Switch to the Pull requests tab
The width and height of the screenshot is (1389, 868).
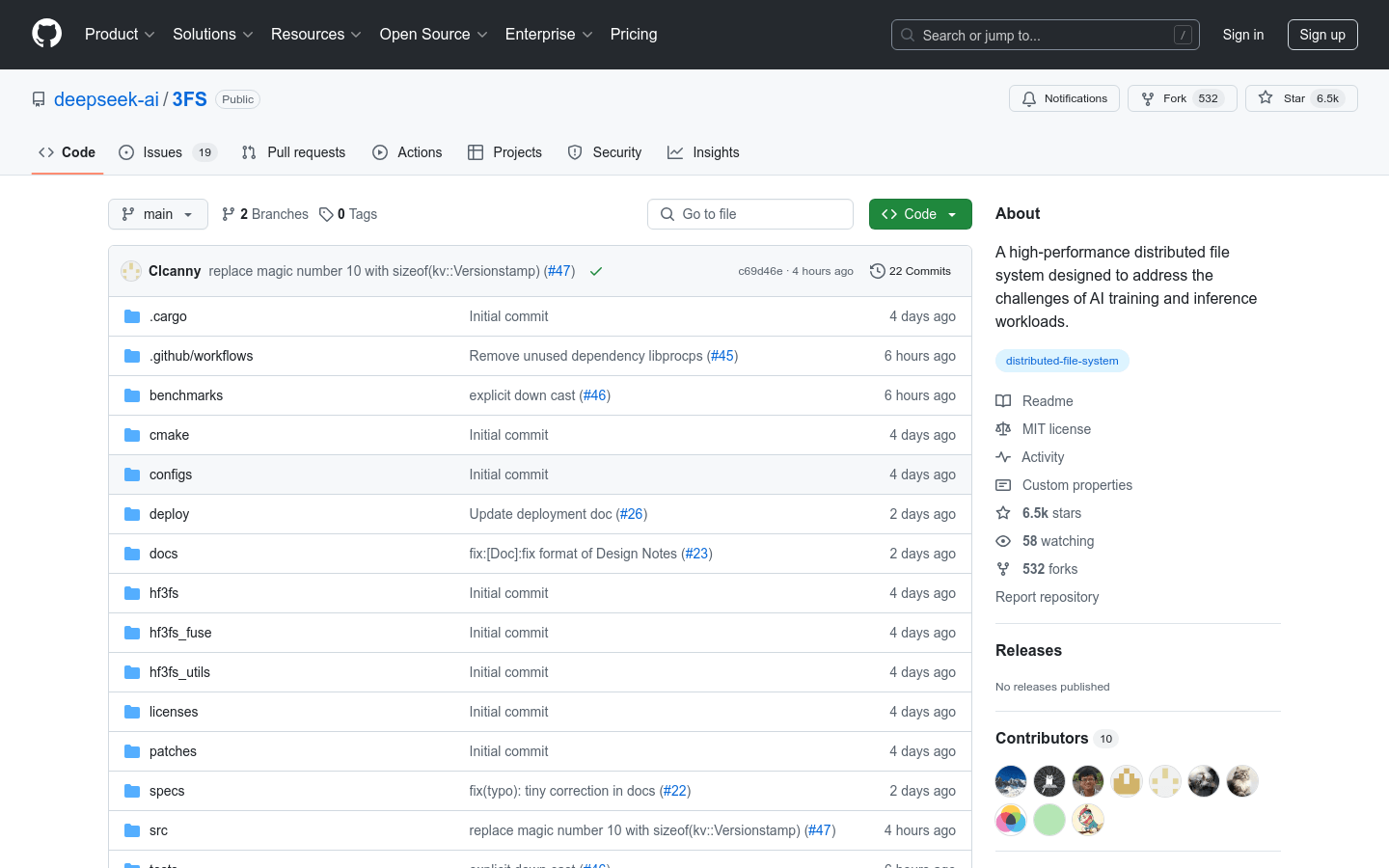pyautogui.click(x=293, y=152)
